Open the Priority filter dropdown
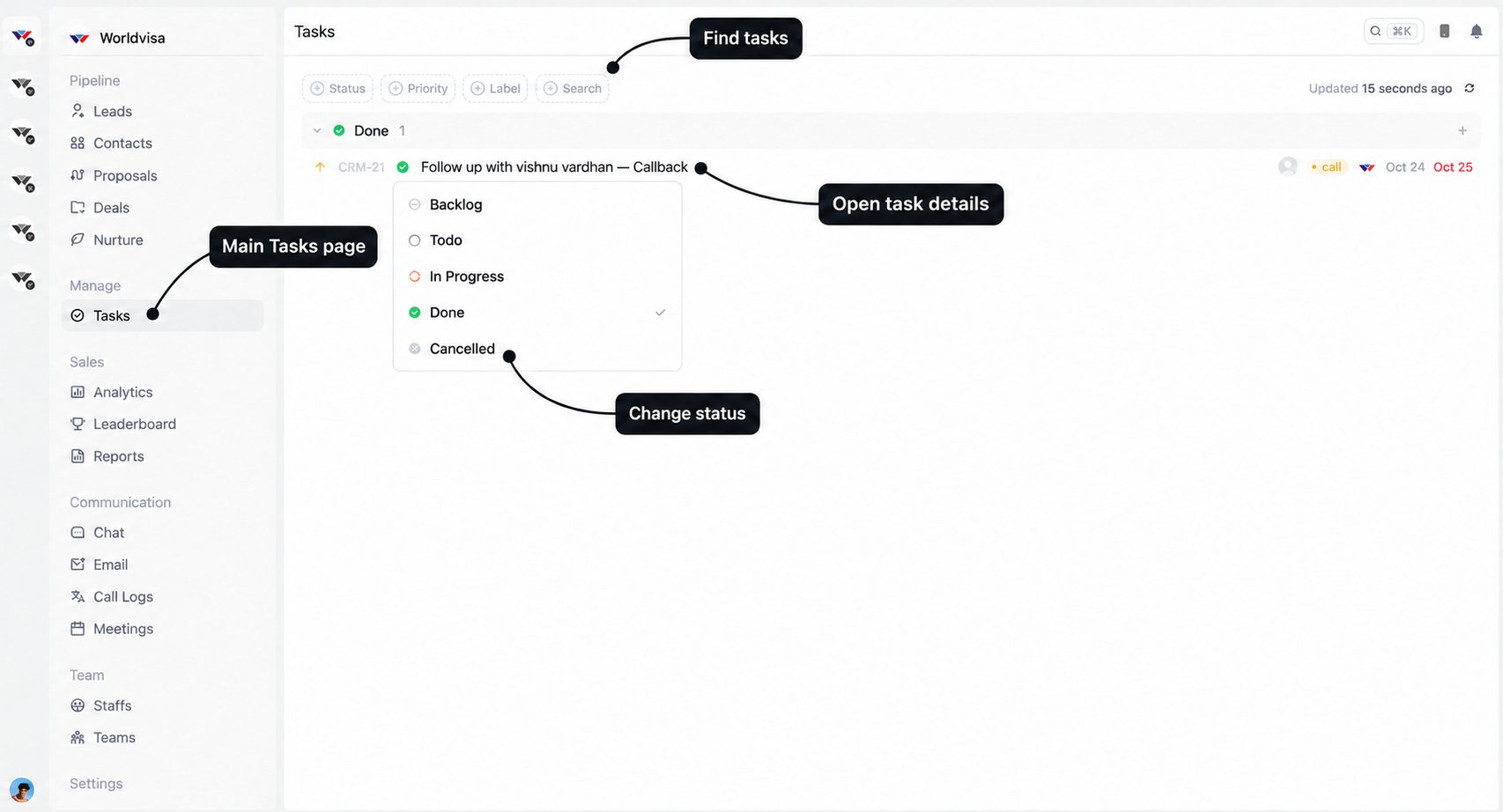Image resolution: width=1503 pixels, height=812 pixels. coord(418,88)
